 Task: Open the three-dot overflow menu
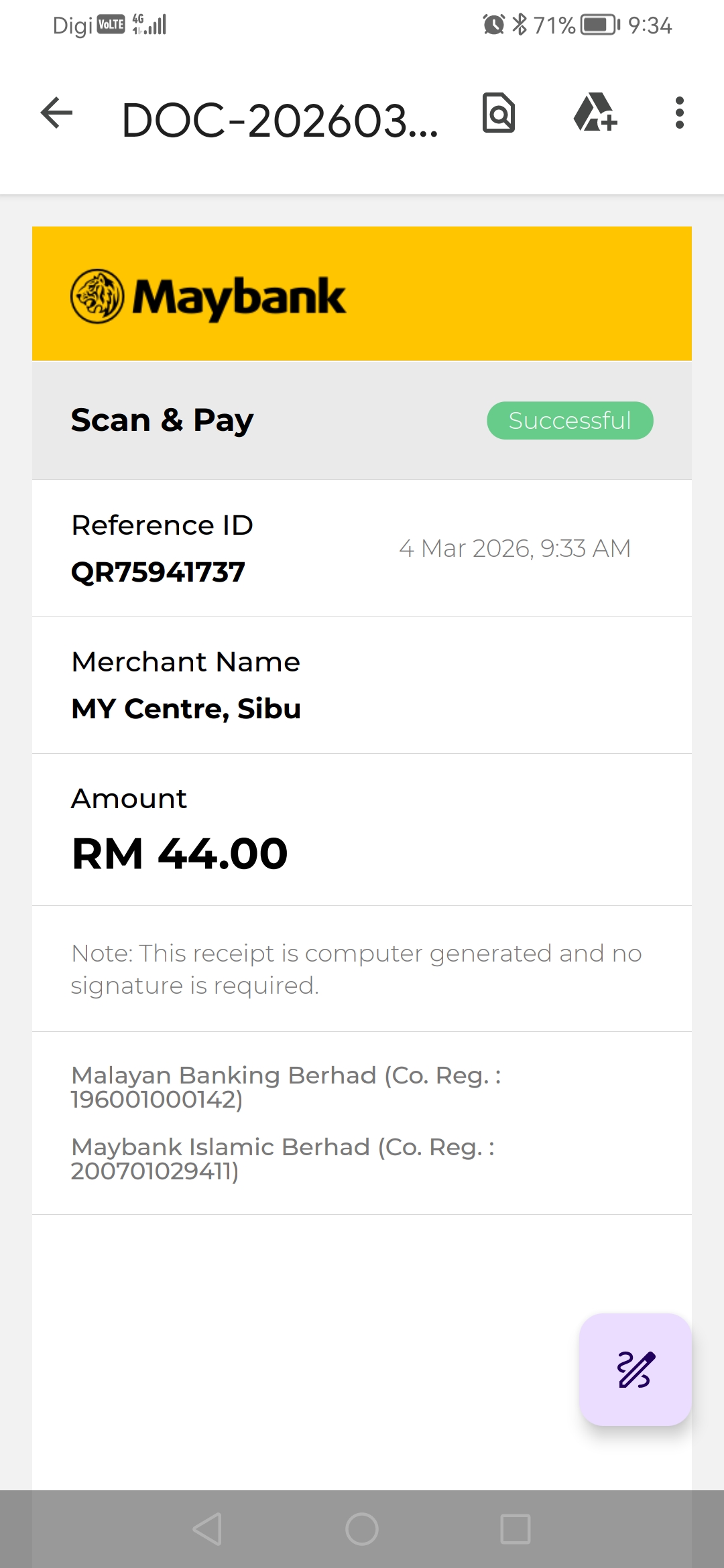679,113
